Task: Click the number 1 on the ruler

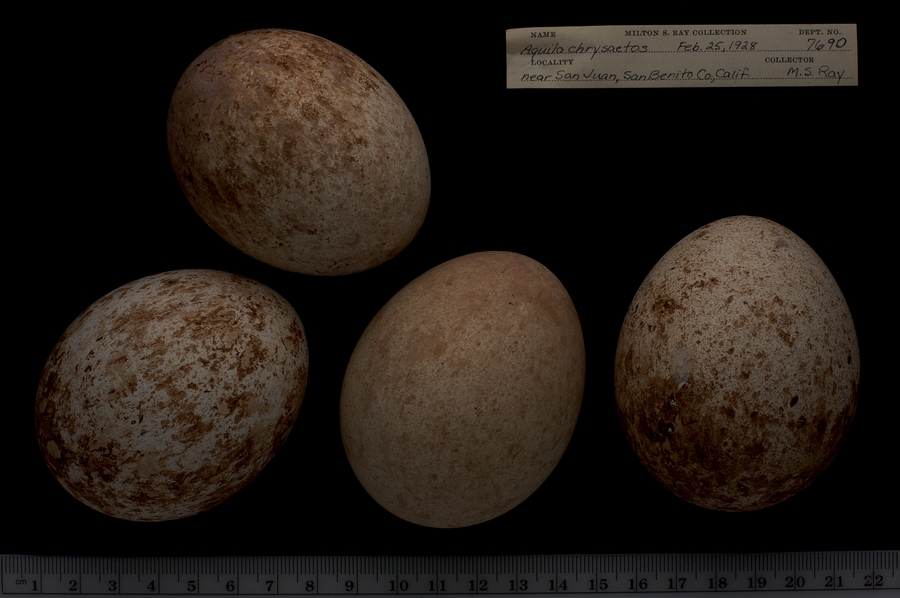Action: click(x=34, y=585)
